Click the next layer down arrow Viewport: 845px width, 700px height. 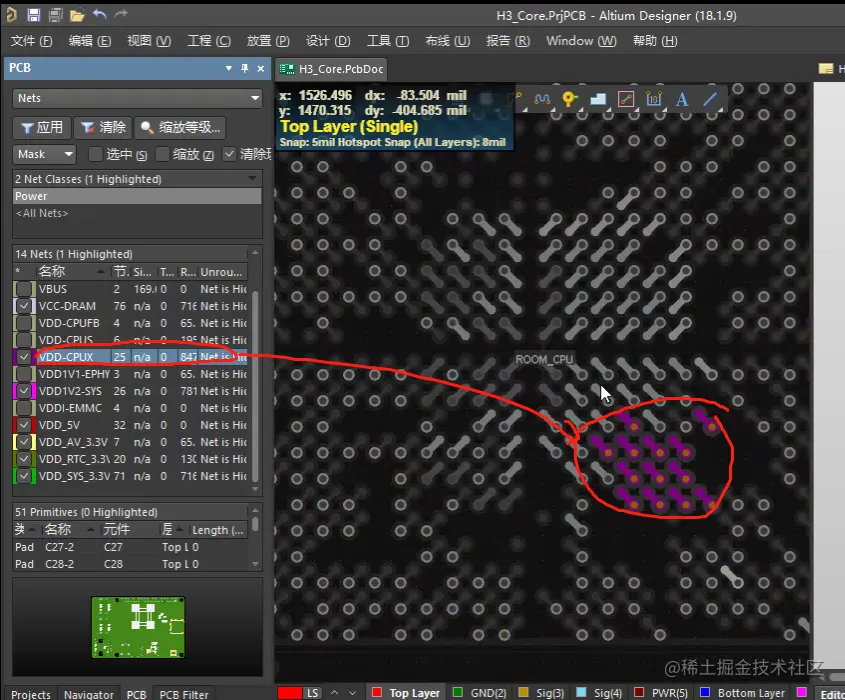[352, 692]
